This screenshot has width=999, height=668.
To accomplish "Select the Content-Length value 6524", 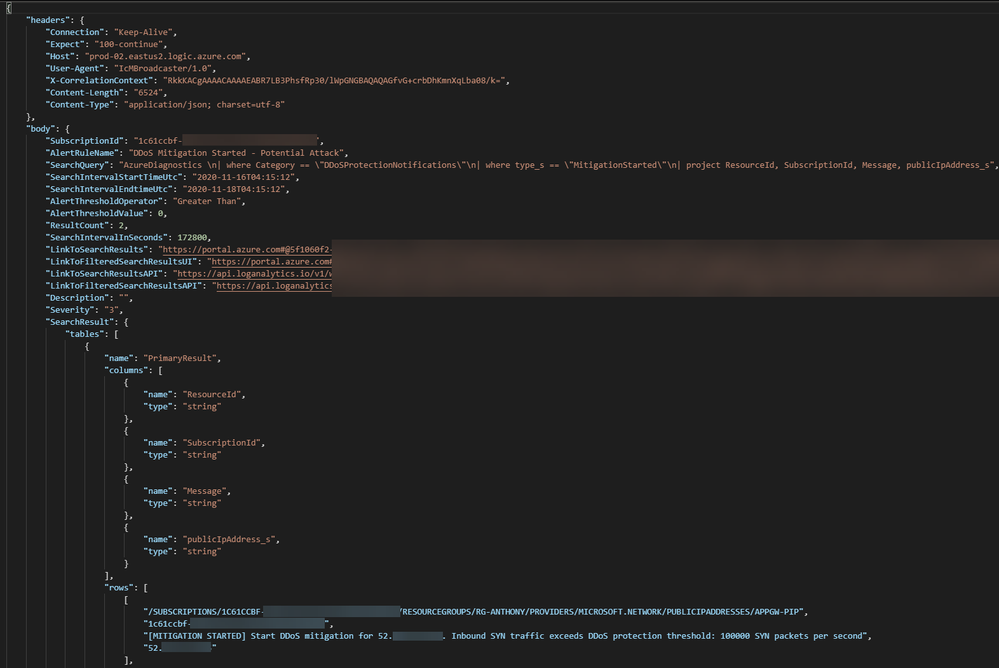I will (148, 92).
